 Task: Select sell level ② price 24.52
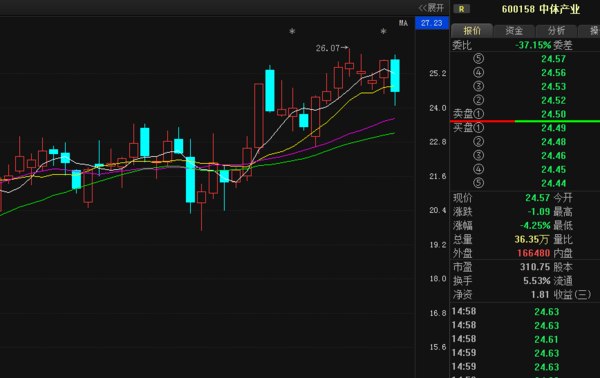[x=553, y=100]
